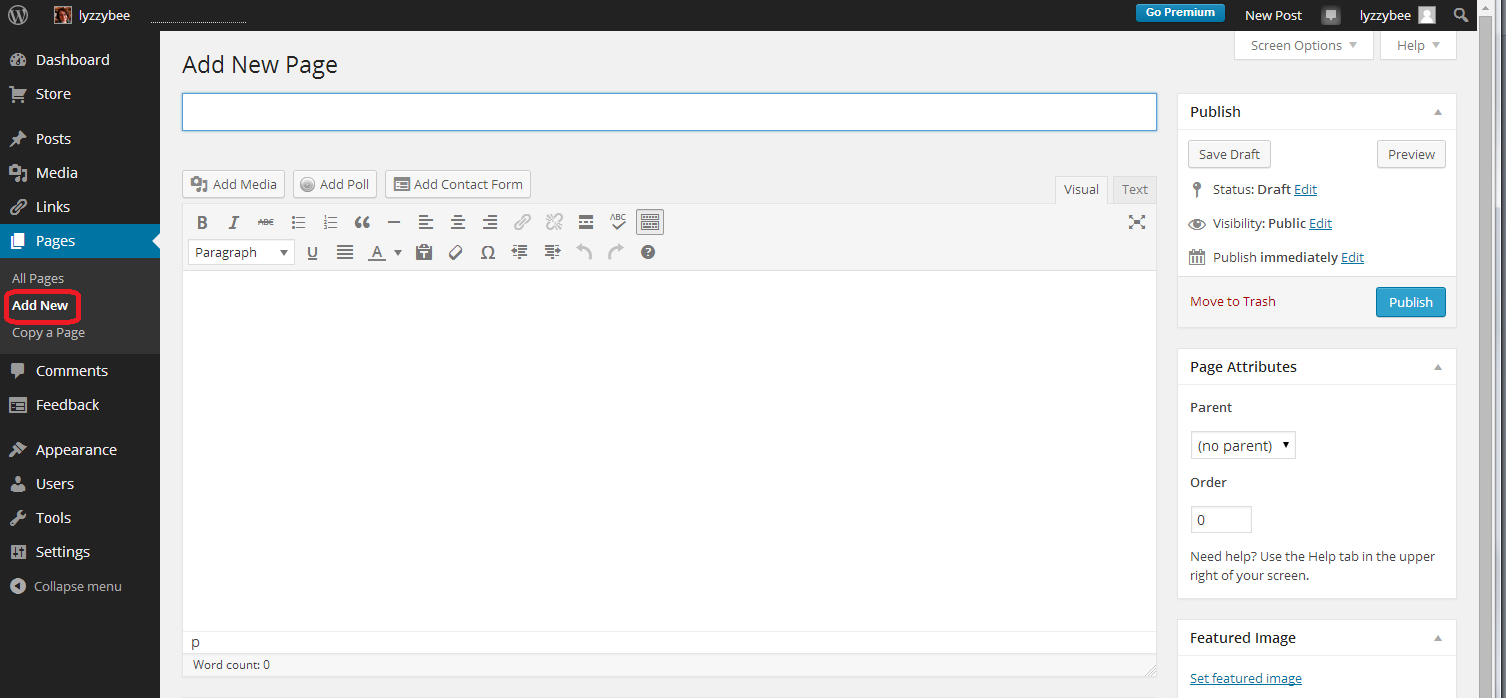Click the Set featured image link
Viewport: 1506px width, 698px height.
click(x=1245, y=678)
